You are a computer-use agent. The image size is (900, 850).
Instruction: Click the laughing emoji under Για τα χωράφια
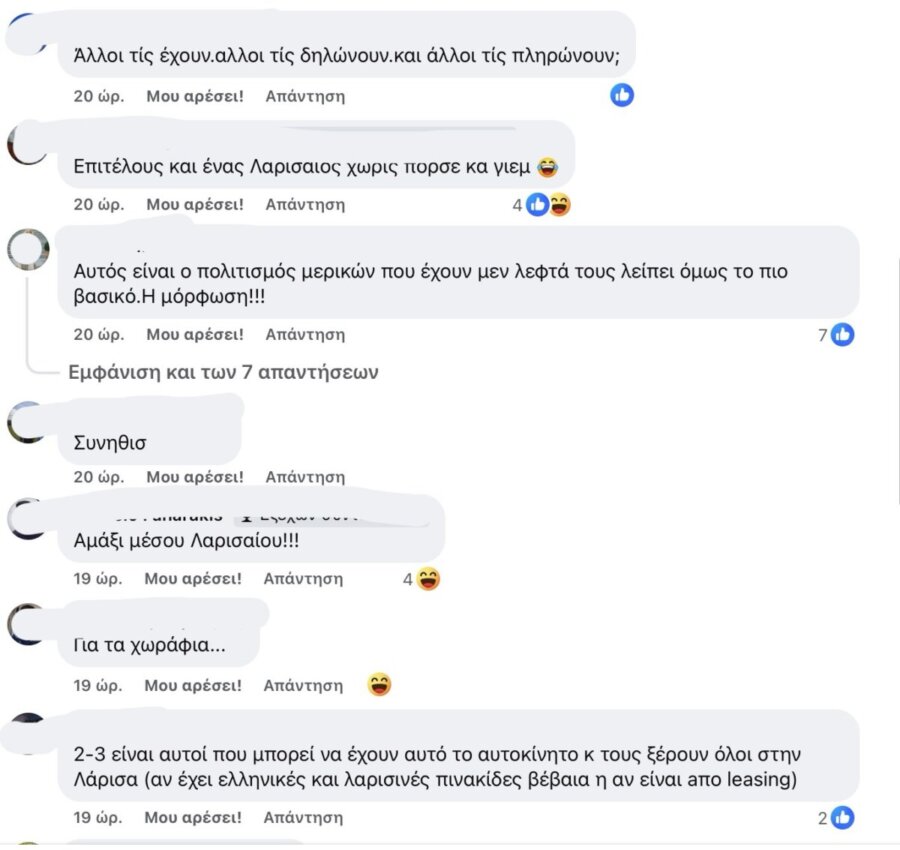point(379,684)
